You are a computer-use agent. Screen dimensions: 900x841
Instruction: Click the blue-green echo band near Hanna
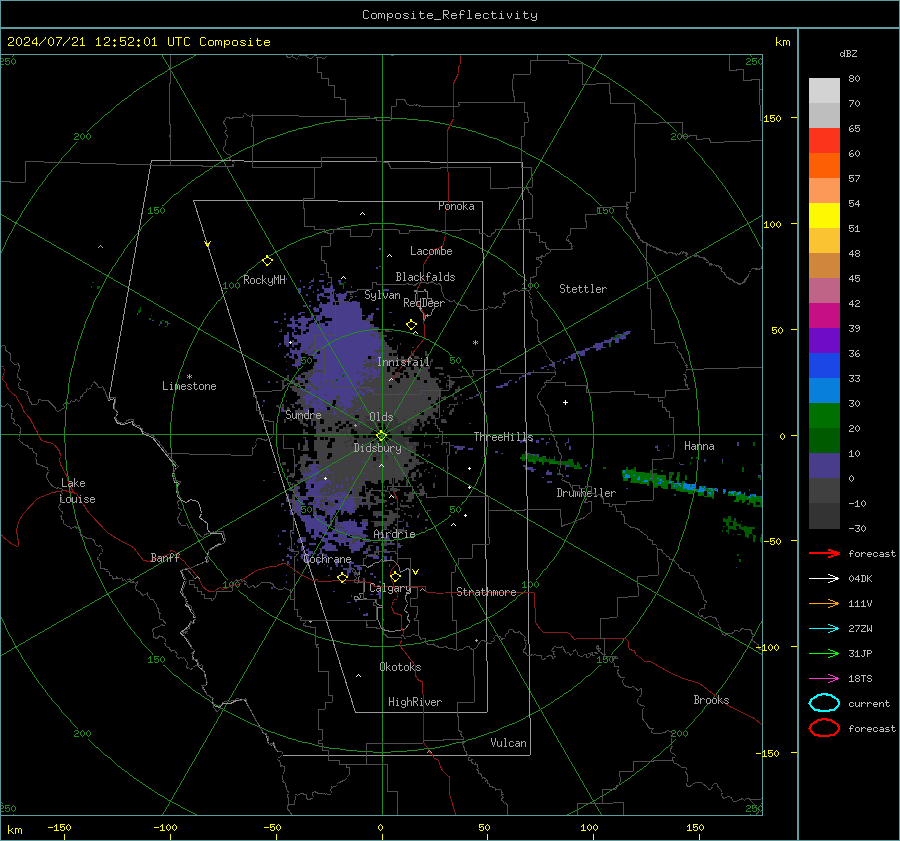(692, 486)
